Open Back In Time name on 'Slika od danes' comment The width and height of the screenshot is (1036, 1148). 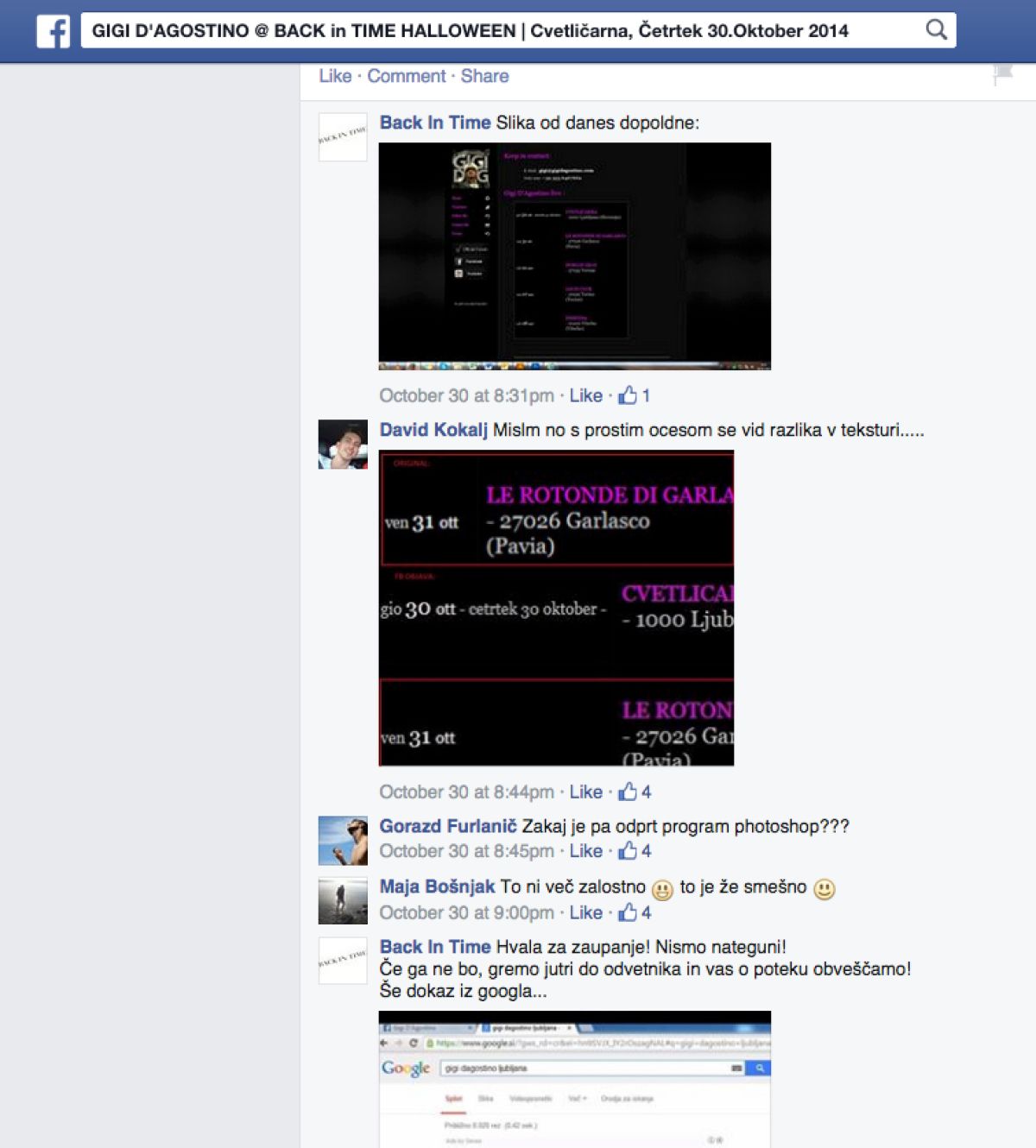pyautogui.click(x=435, y=123)
